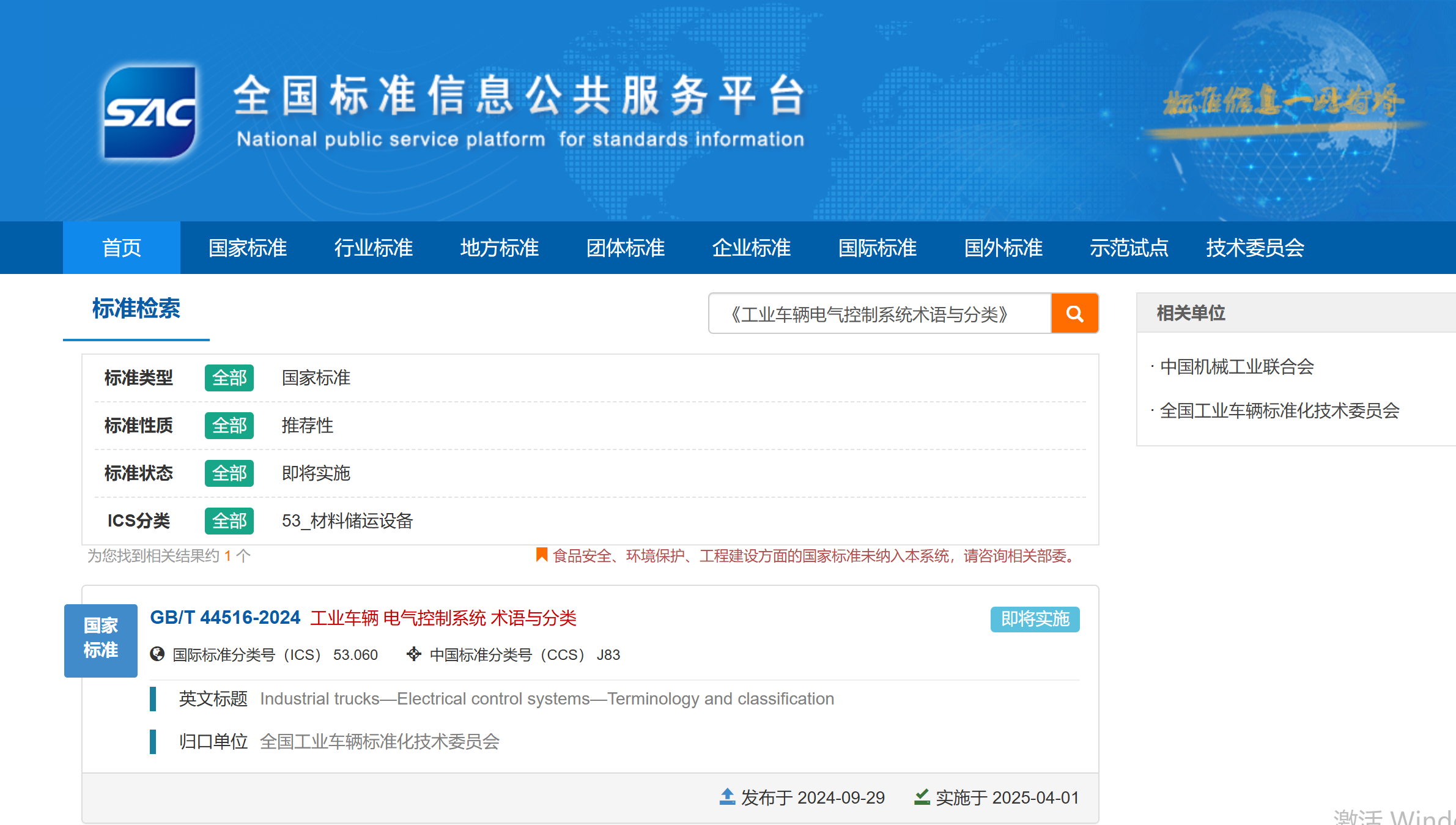This screenshot has width=1456, height=825.
Task: Click the 即将实施 status tag
Action: pos(1035,619)
